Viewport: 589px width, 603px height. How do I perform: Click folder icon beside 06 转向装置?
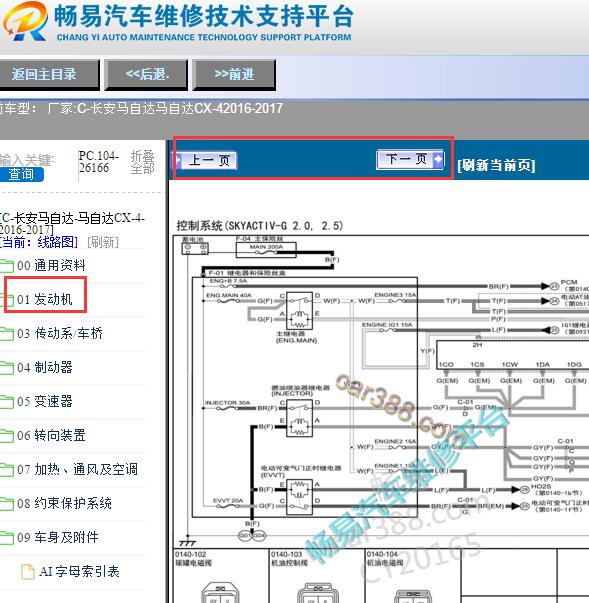[7, 436]
